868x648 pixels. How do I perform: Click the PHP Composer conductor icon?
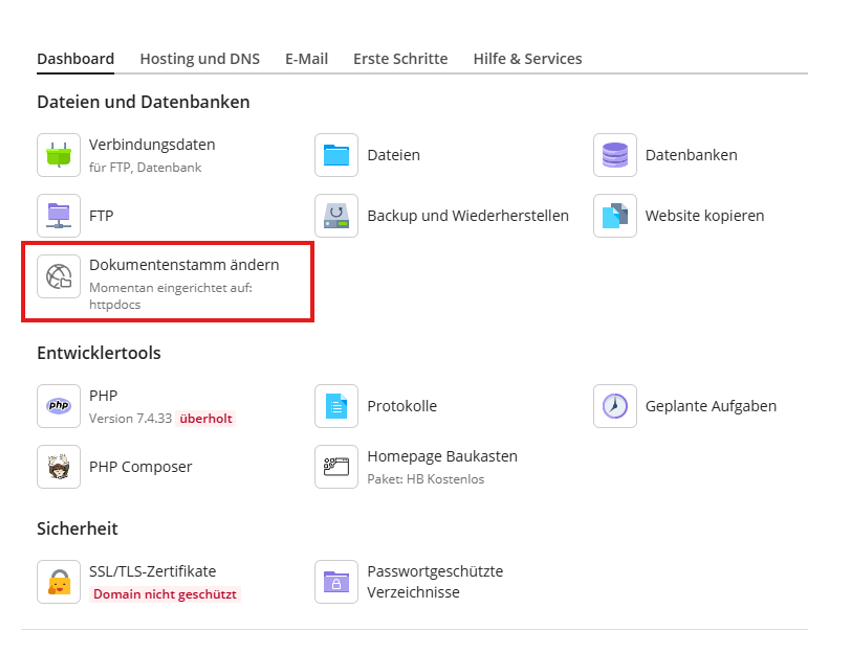click(x=59, y=467)
